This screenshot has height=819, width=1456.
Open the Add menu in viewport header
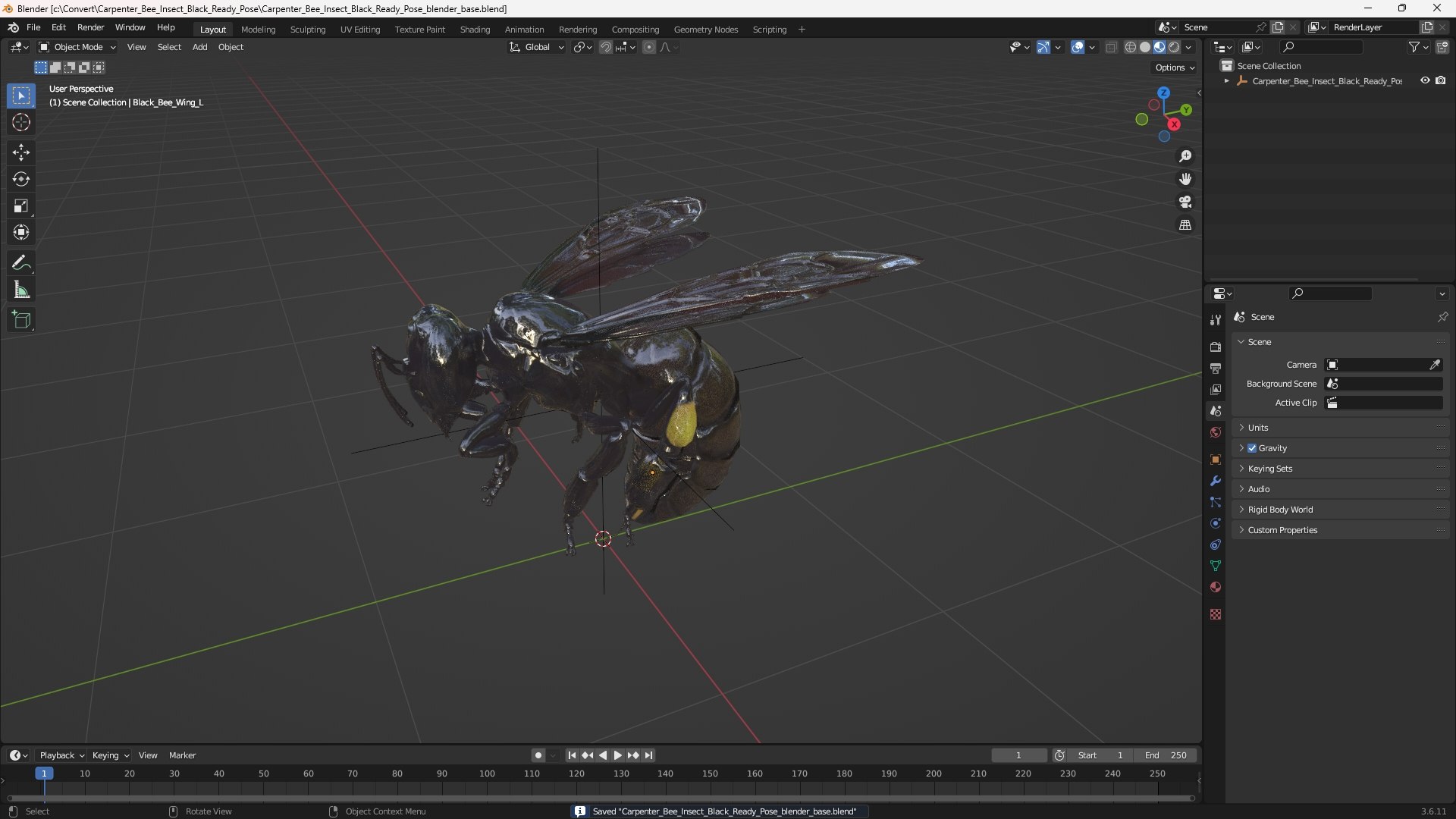pos(199,47)
